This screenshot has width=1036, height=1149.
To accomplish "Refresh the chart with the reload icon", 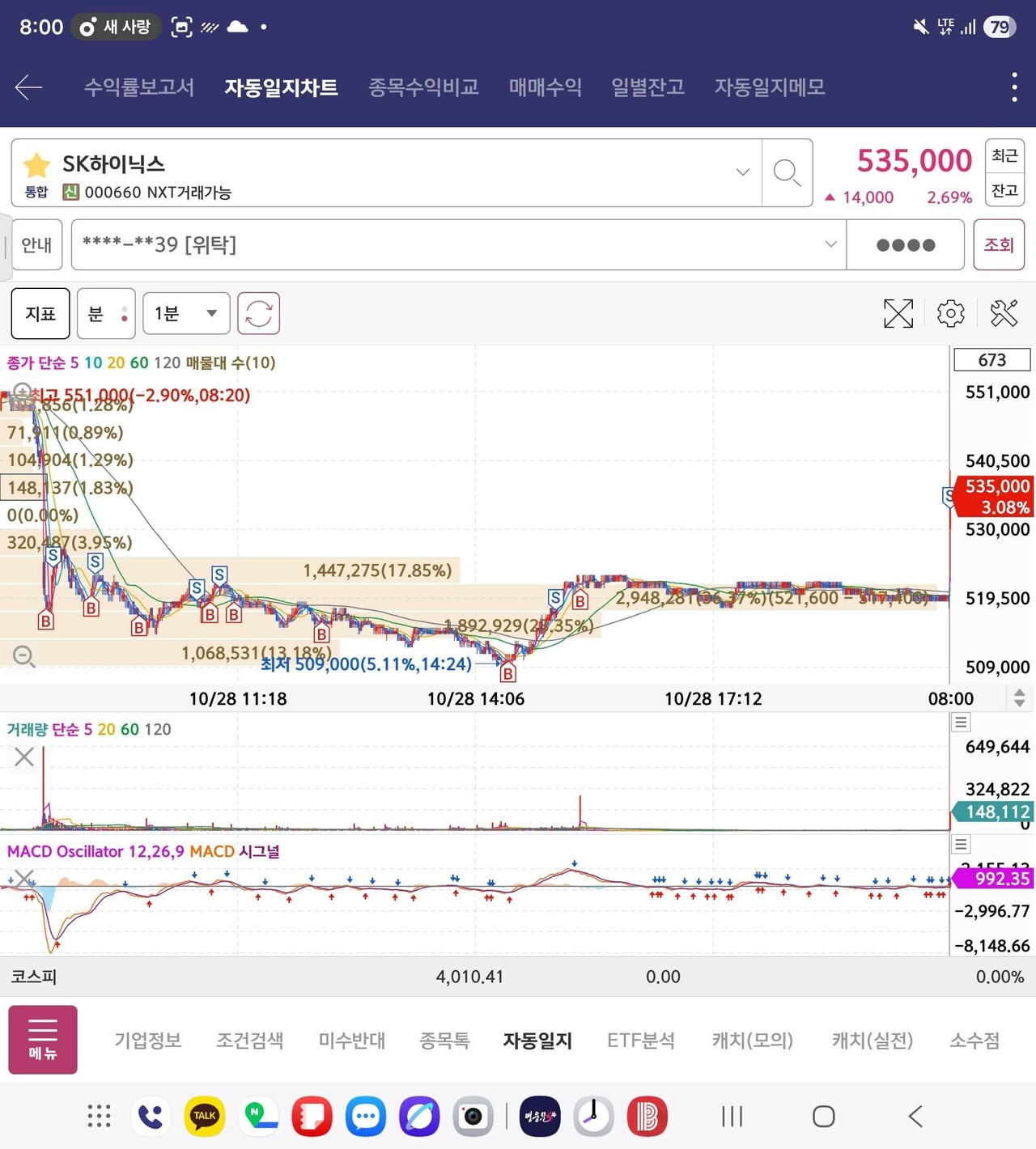I will click(257, 313).
